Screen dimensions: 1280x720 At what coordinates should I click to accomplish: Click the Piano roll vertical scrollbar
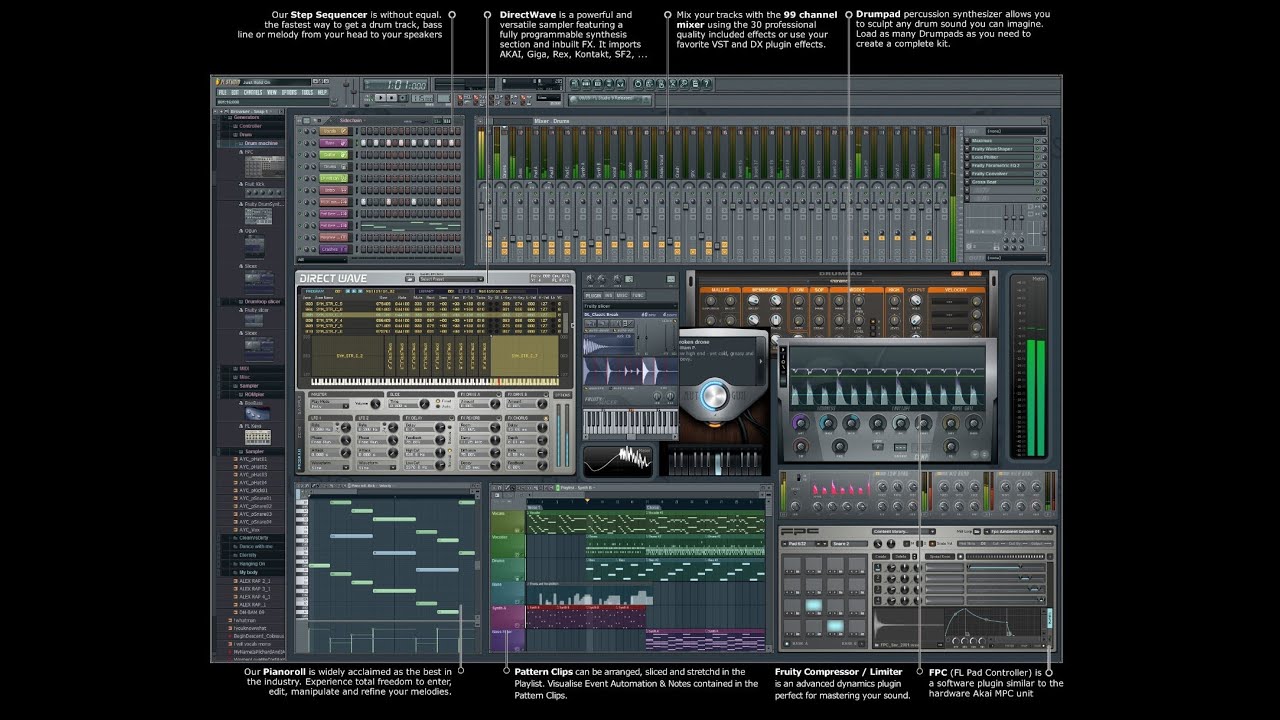pos(477,555)
